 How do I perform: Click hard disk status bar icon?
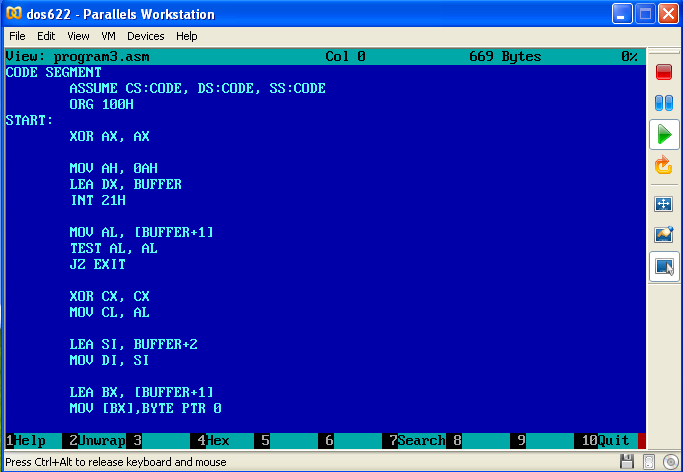649,462
